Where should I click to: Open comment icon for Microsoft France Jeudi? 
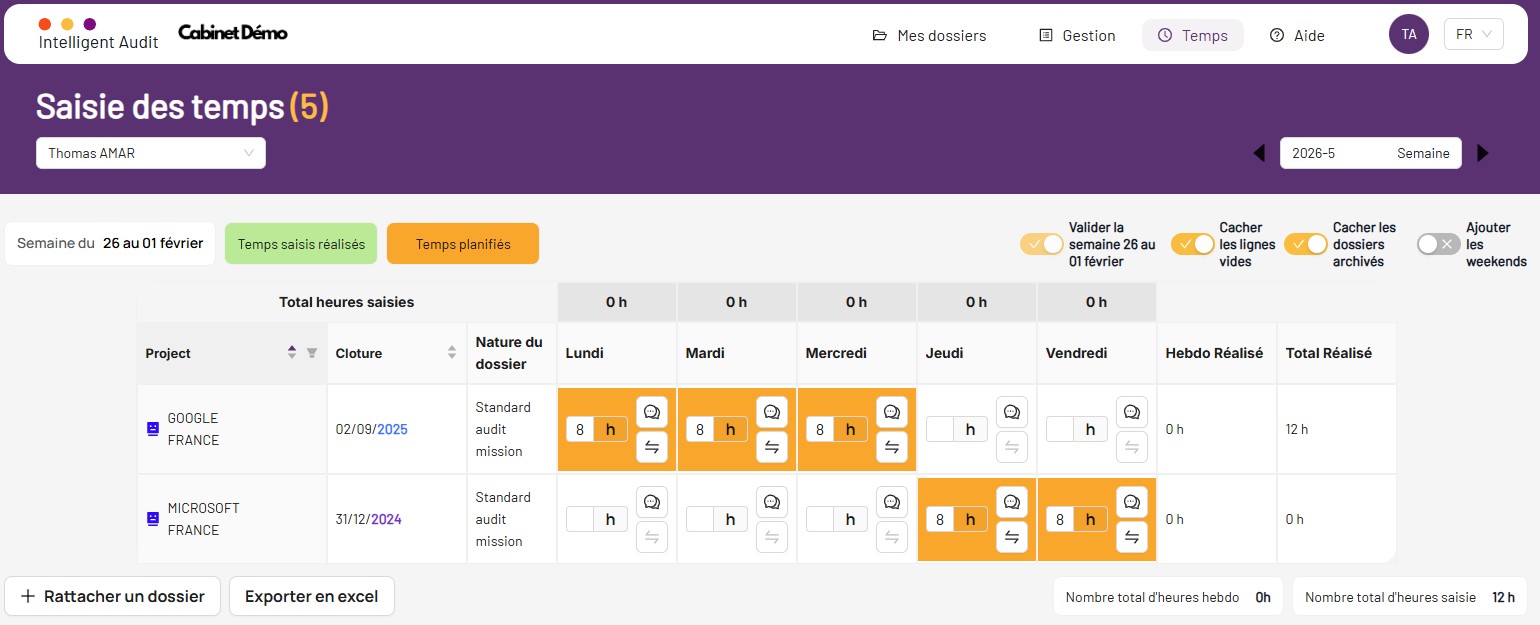pos(1011,502)
